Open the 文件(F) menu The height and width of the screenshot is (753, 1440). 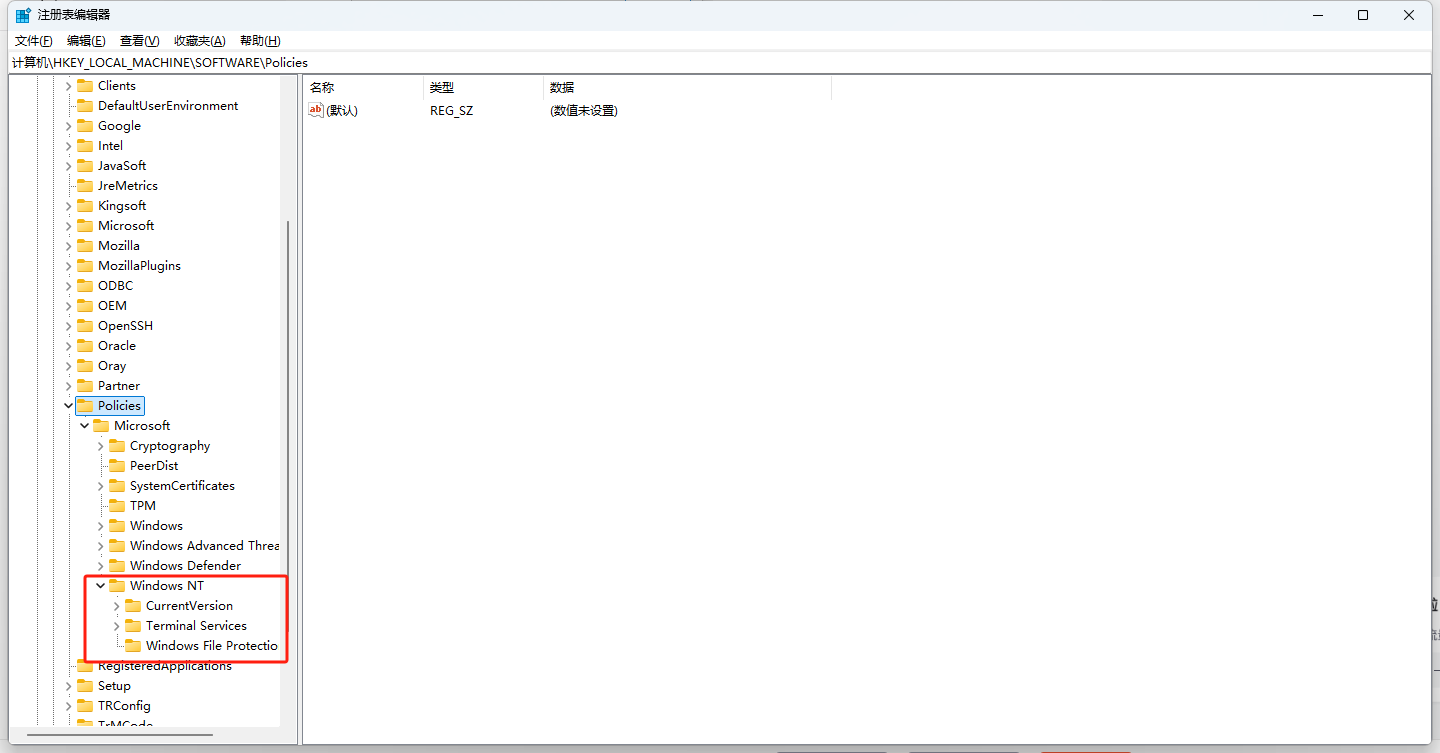tap(33, 41)
